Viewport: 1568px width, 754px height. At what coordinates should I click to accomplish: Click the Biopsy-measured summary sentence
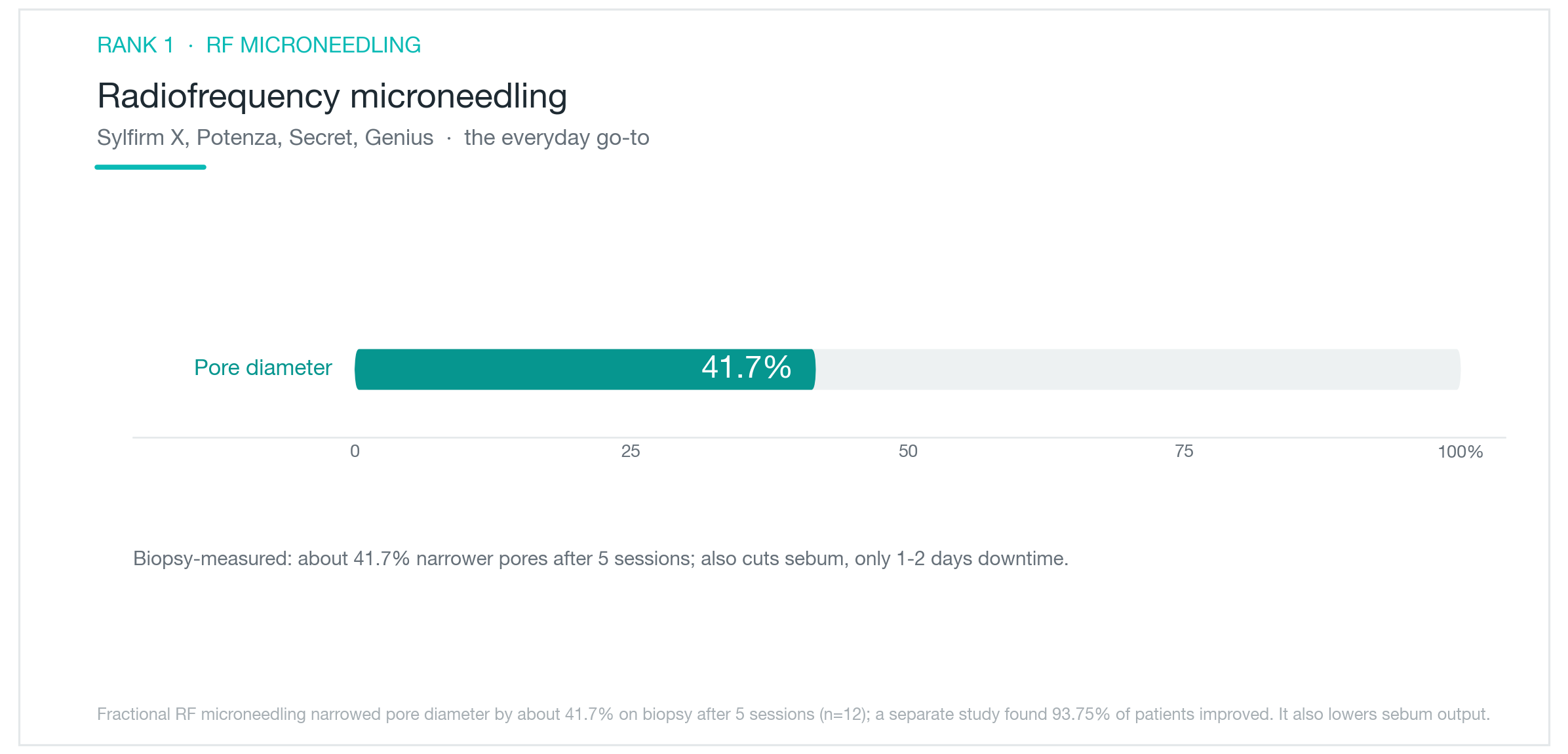(x=600, y=559)
